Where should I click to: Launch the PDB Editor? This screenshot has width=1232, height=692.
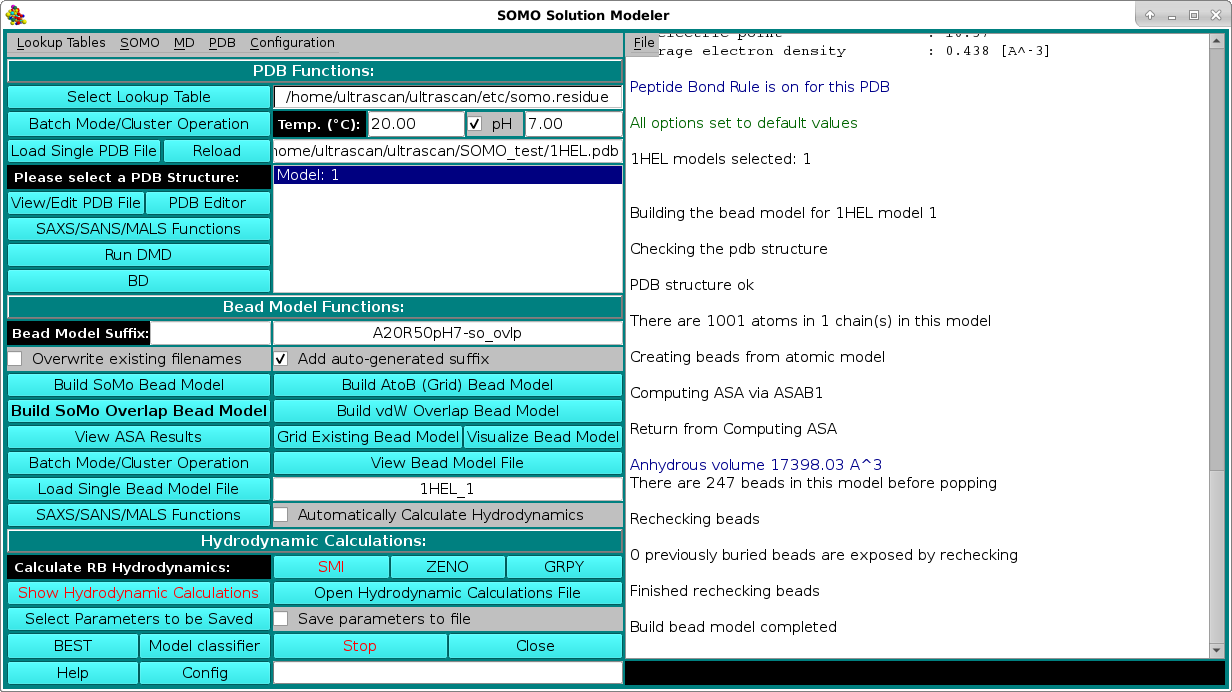pyautogui.click(x=207, y=203)
